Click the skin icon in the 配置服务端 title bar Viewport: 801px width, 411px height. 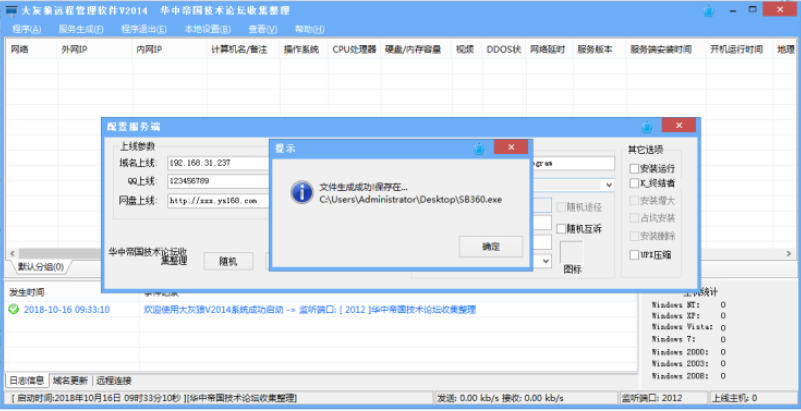point(647,126)
